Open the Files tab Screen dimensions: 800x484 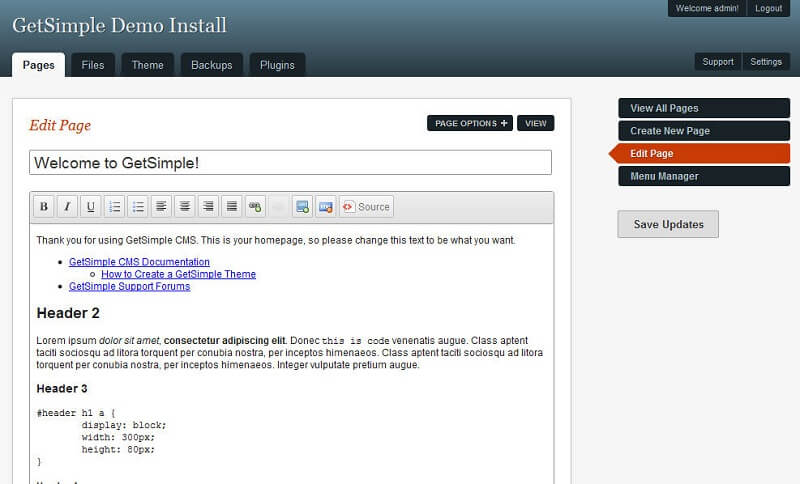coord(93,65)
